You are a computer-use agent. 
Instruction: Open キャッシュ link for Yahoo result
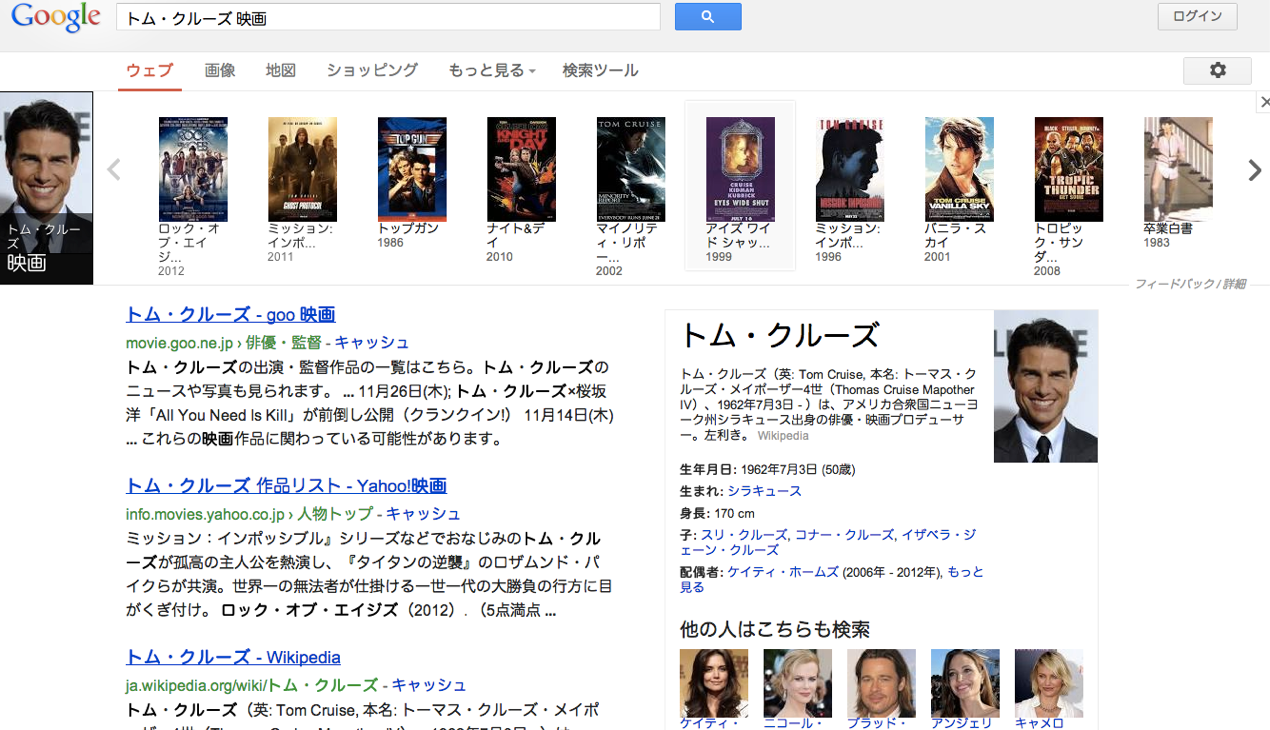pos(423,513)
